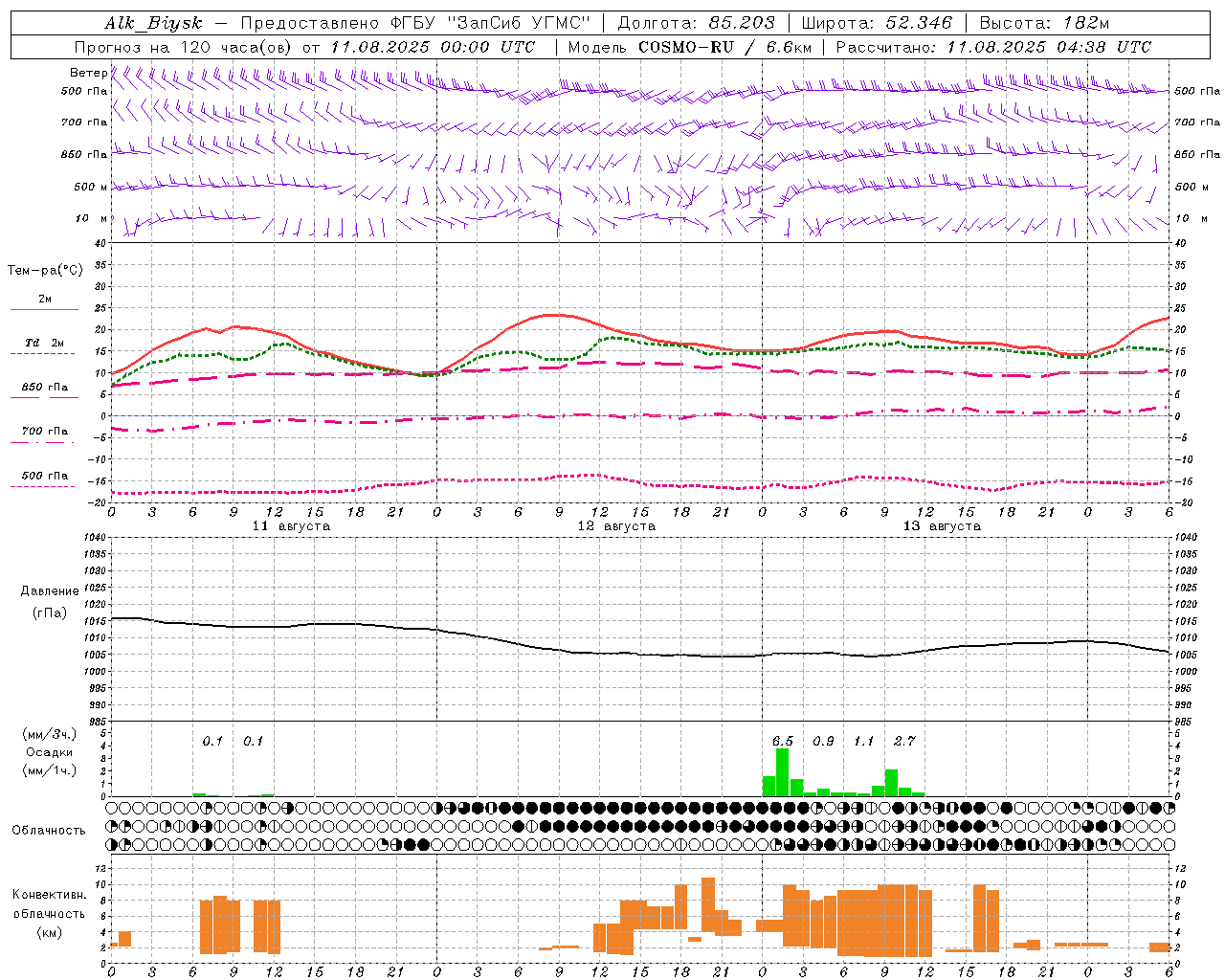Viewport: 1225px width, 980px height.
Task: Select the model name COSMO-RU
Action: [685, 47]
